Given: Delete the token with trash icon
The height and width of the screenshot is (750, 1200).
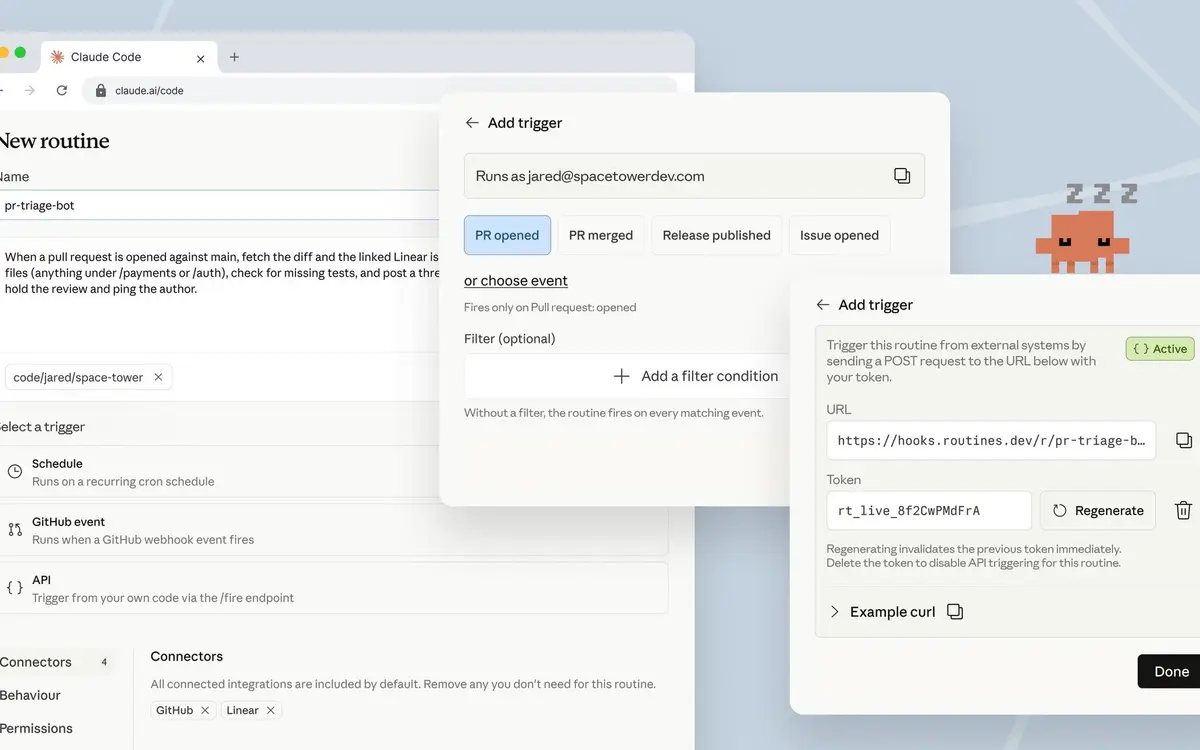Looking at the screenshot, I should (1183, 510).
